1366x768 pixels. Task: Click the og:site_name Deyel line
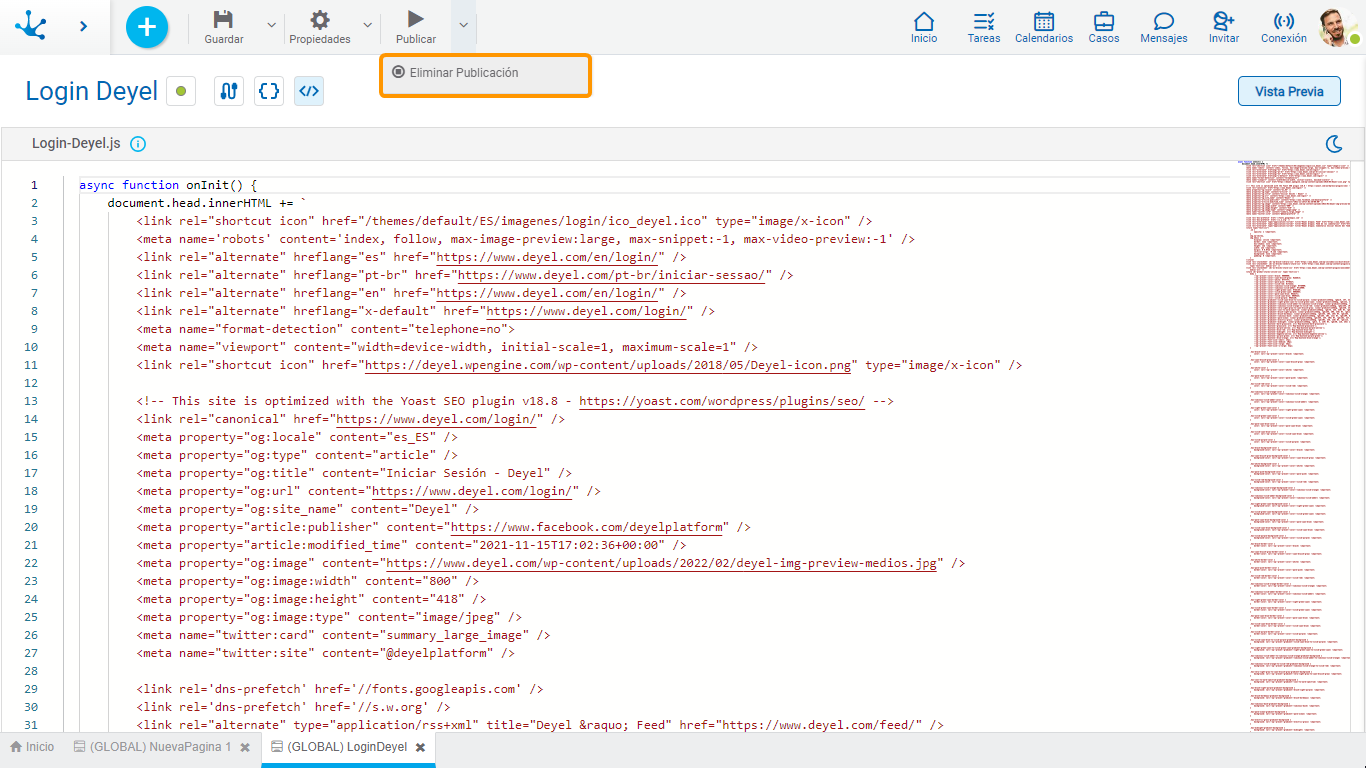pos(308,509)
